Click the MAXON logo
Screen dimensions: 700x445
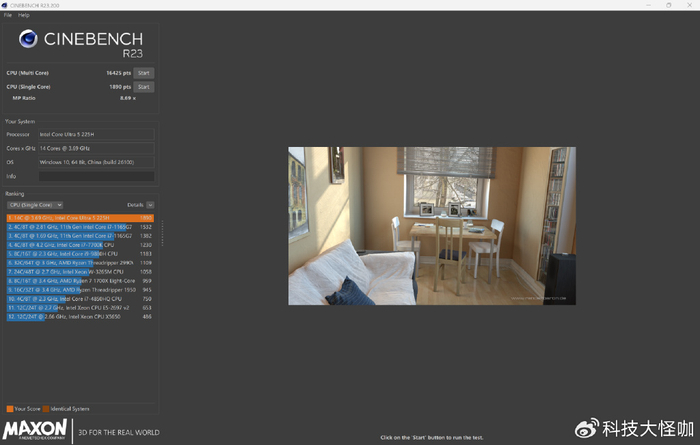pos(35,429)
